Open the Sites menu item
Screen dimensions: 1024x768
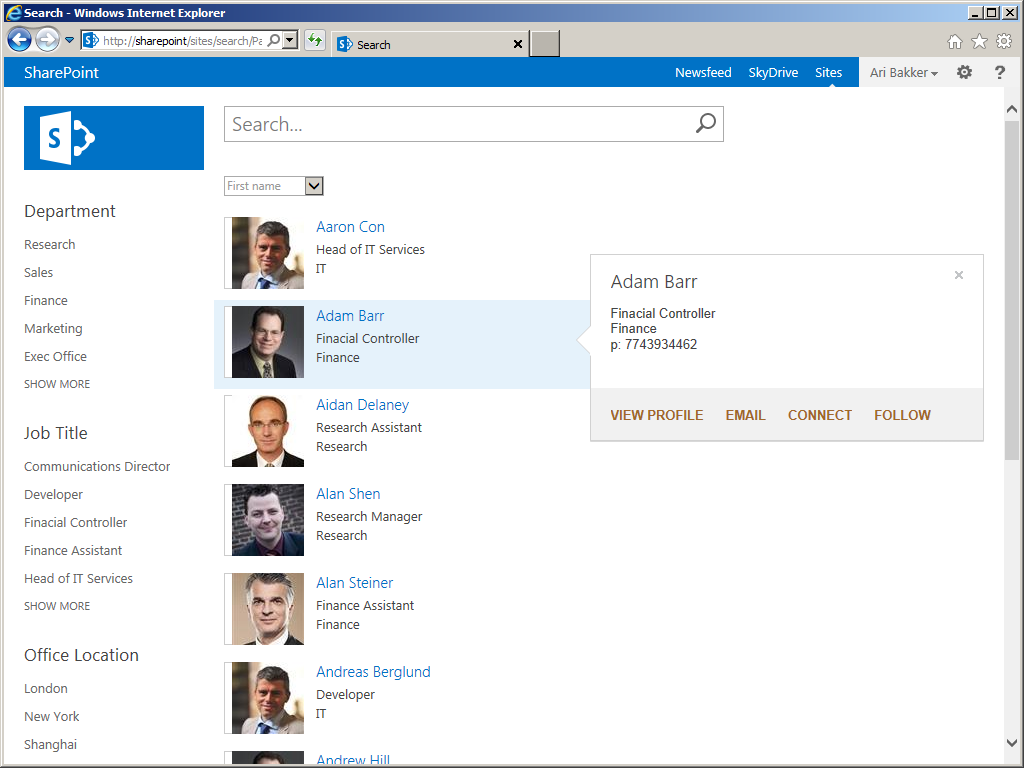point(828,72)
